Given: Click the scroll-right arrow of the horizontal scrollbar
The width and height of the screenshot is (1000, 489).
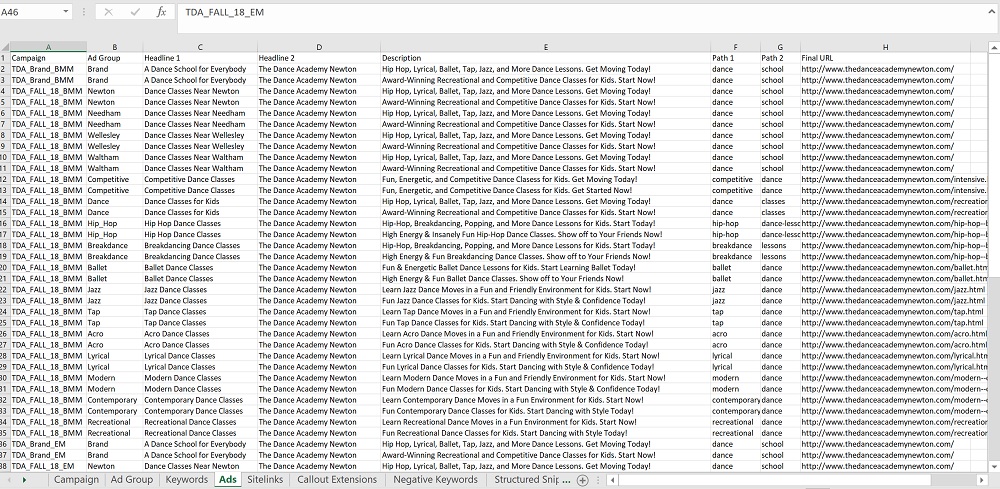Looking at the screenshot, I should 982,480.
